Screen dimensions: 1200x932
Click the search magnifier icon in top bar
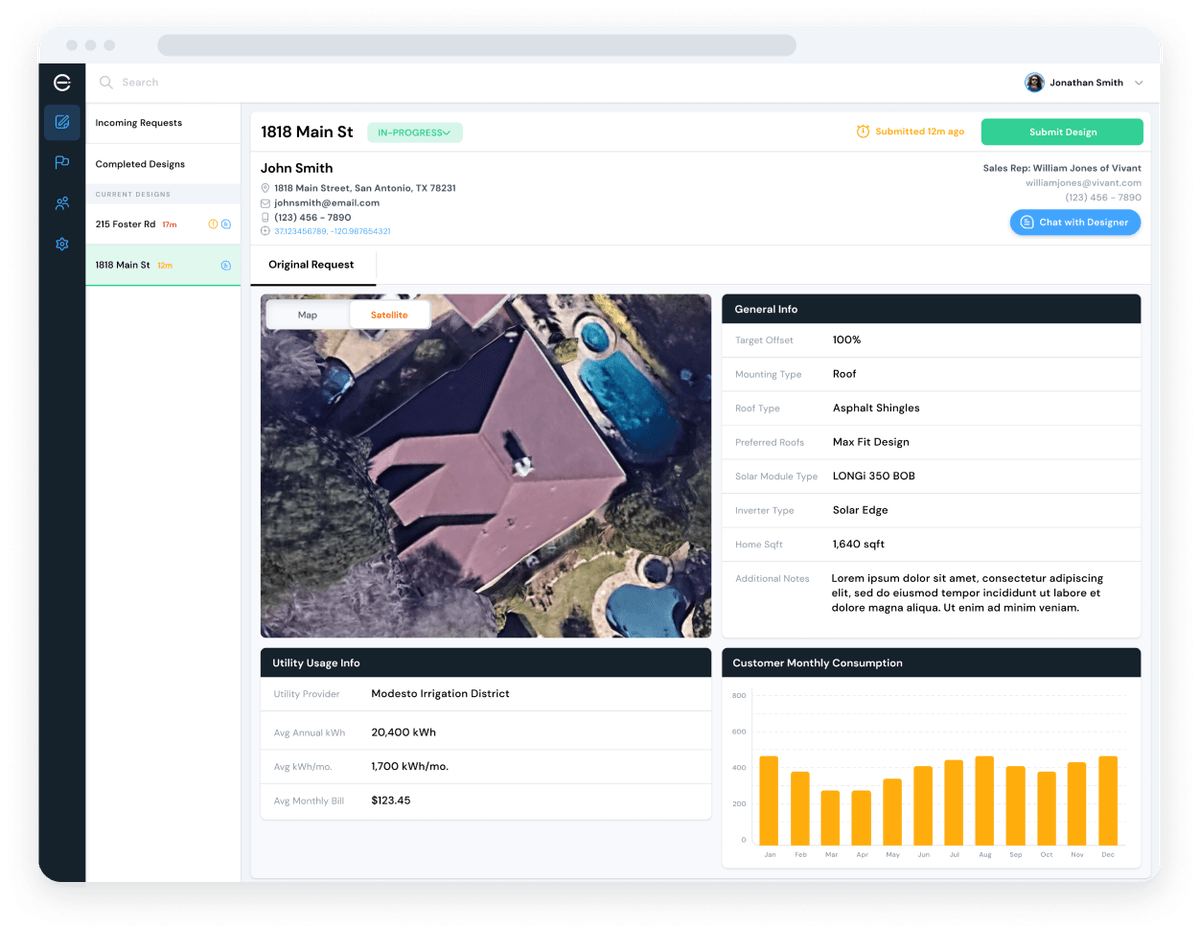[x=106, y=82]
